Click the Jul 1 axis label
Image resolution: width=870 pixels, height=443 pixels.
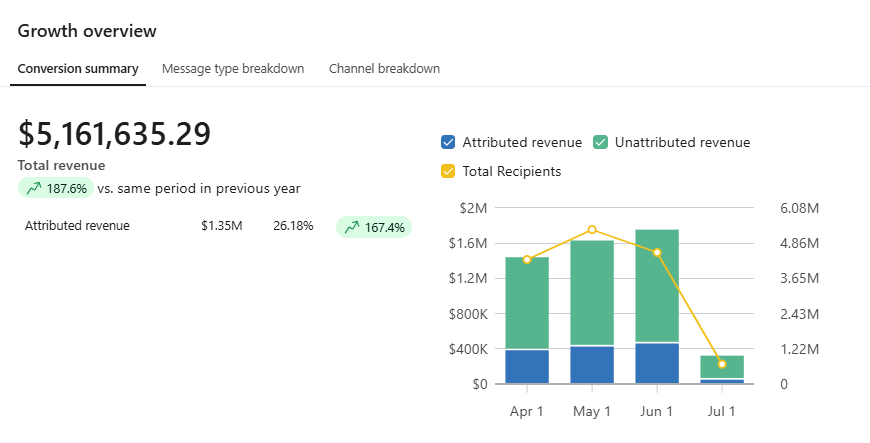pyautogui.click(x=721, y=411)
